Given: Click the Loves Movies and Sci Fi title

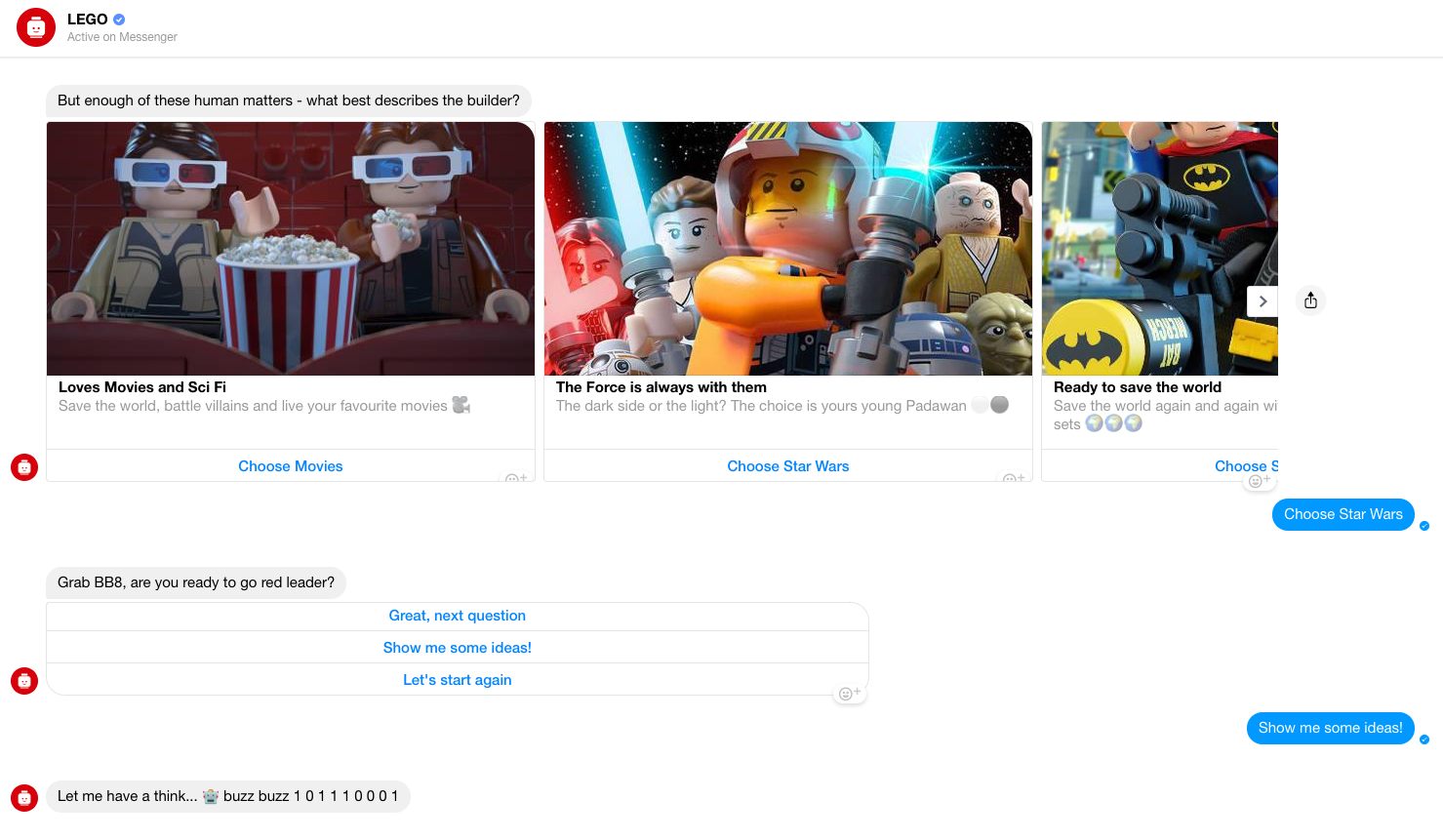Looking at the screenshot, I should click(142, 387).
